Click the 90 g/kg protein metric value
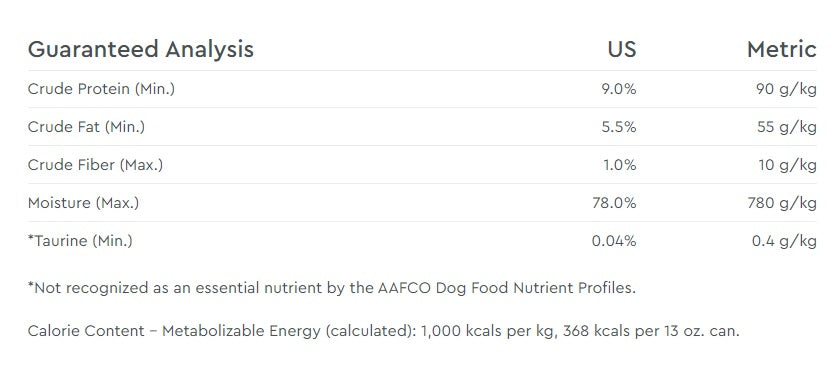840x368 pixels. (786, 89)
